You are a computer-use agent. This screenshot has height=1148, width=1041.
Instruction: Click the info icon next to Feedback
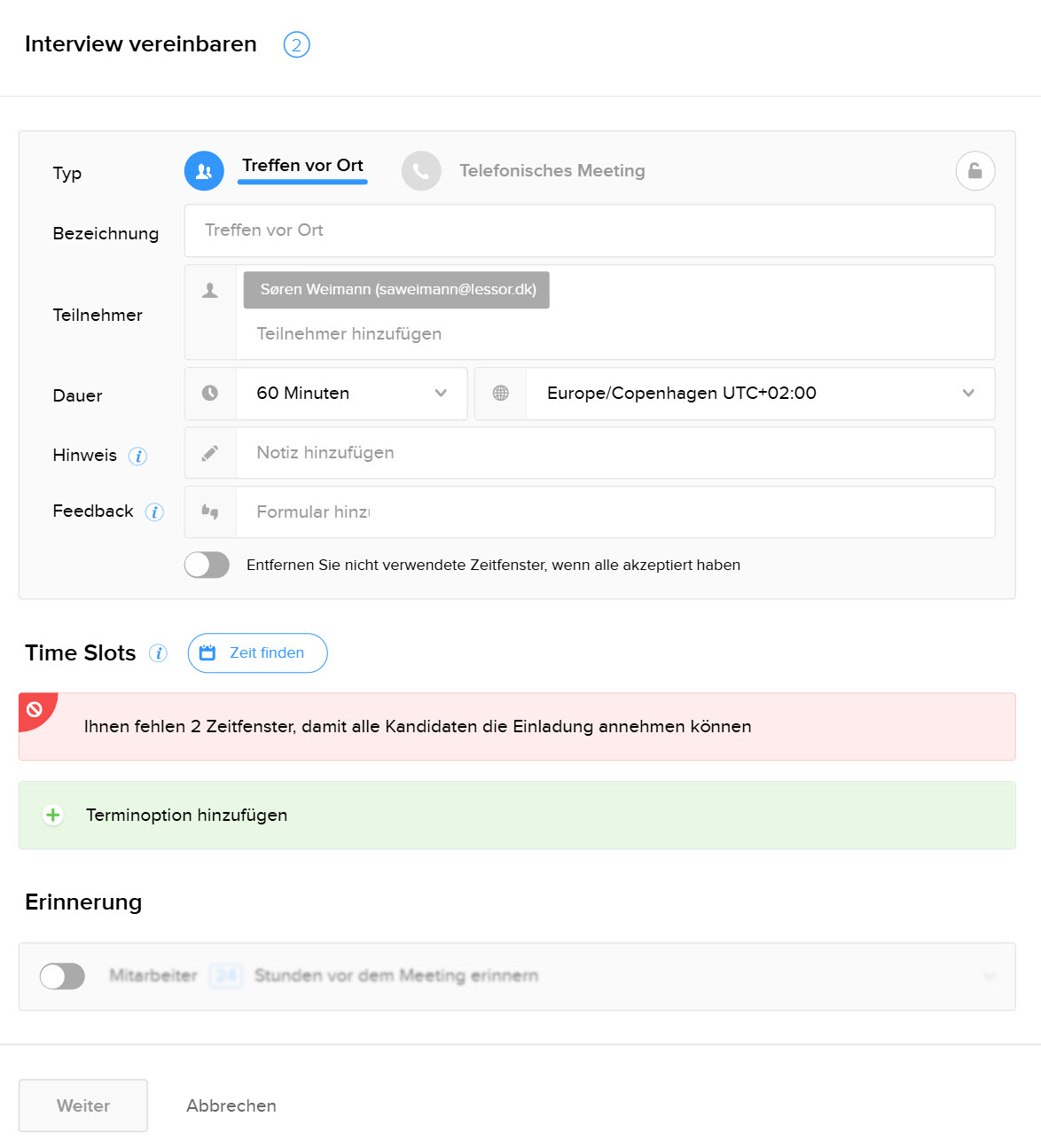pyautogui.click(x=154, y=512)
